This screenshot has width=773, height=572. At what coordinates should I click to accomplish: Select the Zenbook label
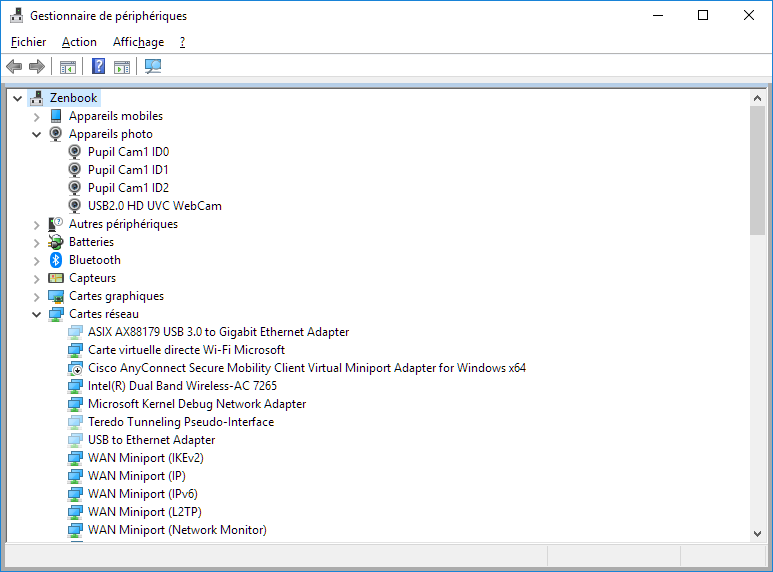(73, 98)
